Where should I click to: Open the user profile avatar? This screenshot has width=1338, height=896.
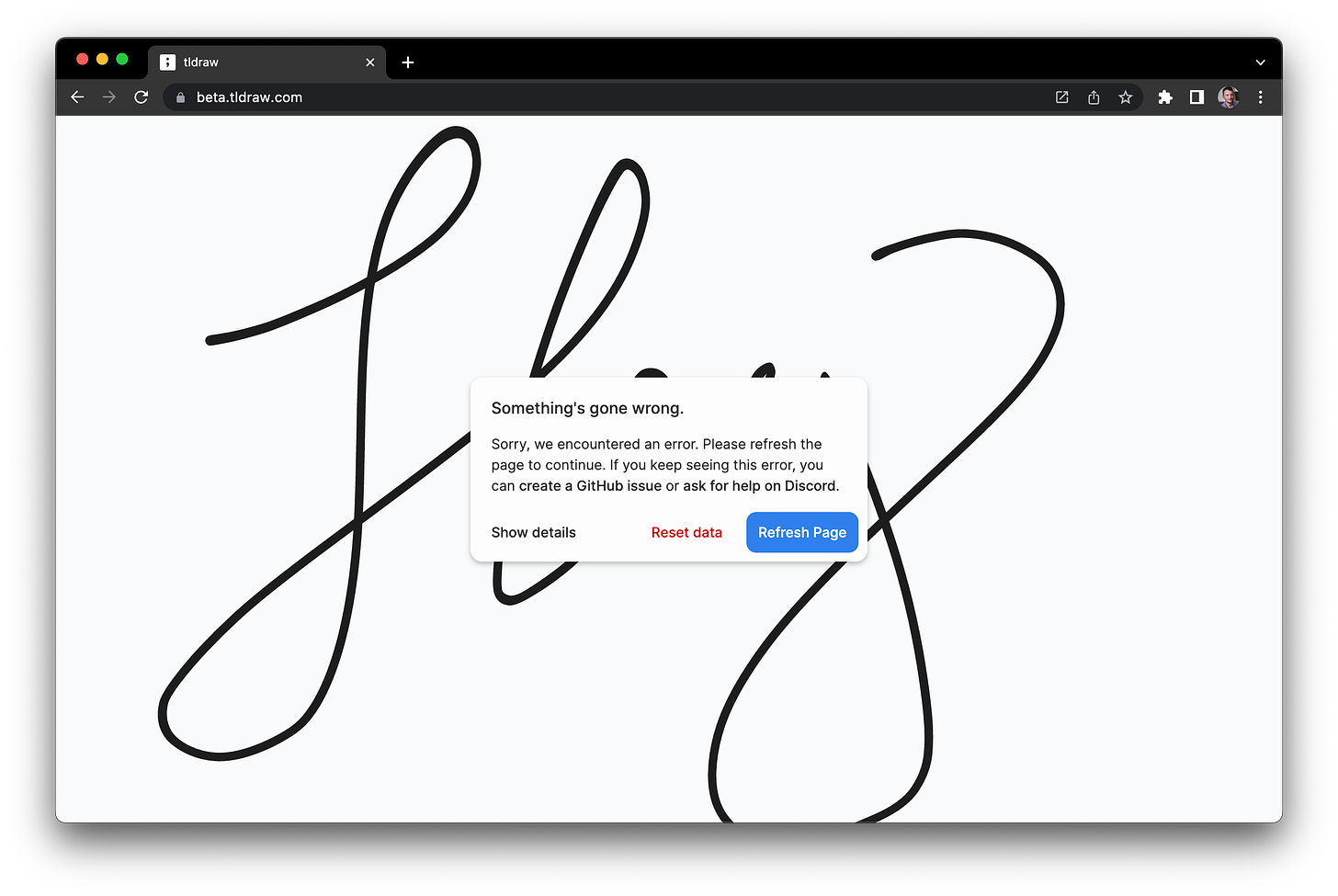1229,97
